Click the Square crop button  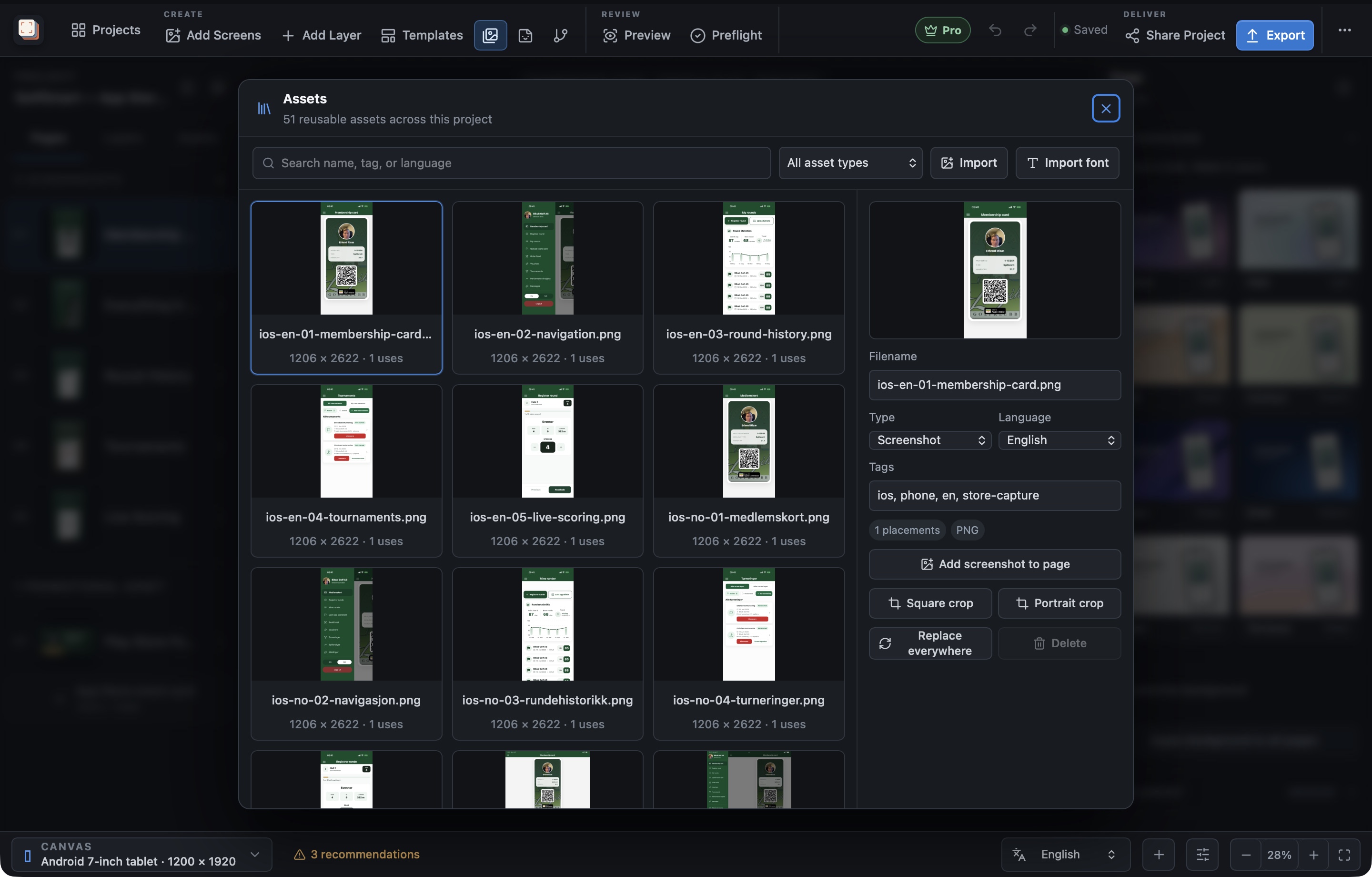coord(930,603)
